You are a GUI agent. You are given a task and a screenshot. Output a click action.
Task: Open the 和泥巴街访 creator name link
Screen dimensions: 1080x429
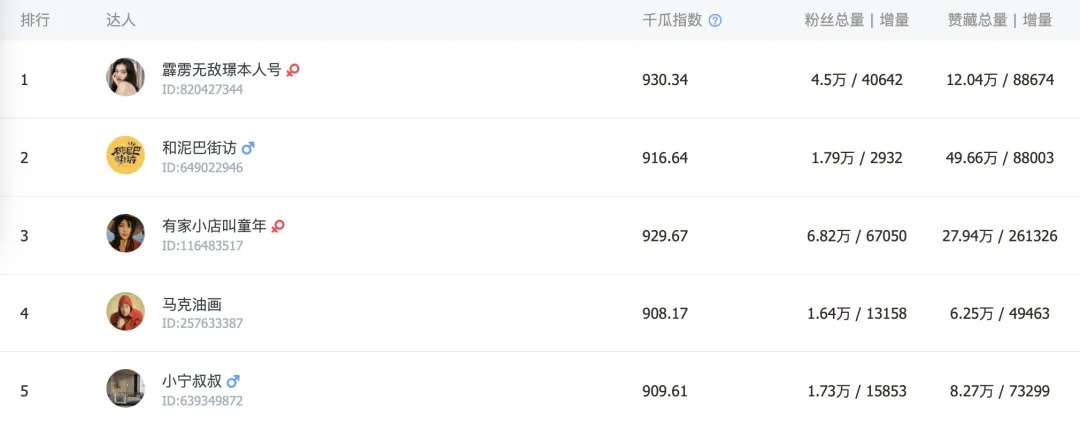pos(199,148)
